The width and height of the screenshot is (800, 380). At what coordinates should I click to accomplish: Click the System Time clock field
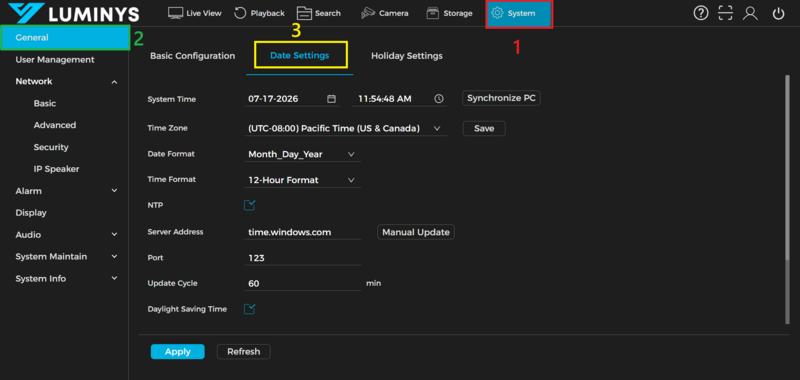coord(399,99)
